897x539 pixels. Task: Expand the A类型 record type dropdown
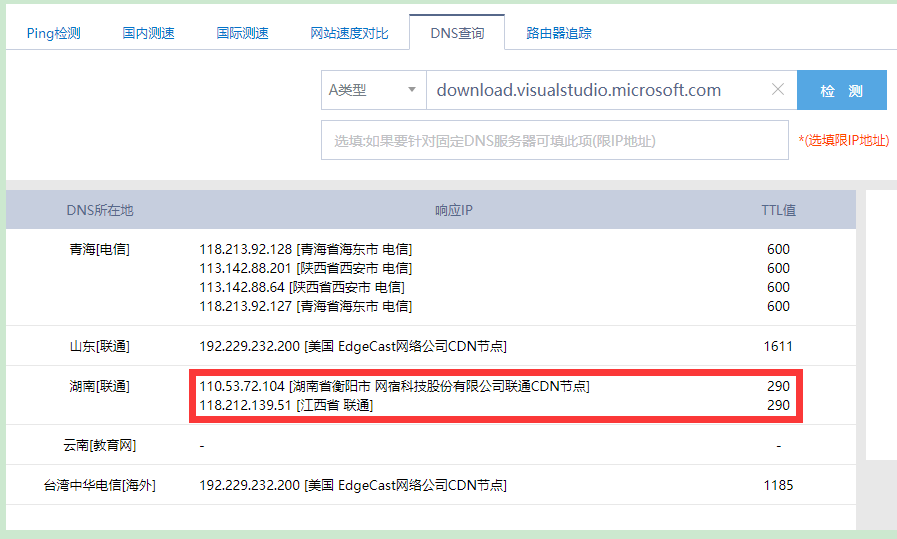click(x=374, y=90)
